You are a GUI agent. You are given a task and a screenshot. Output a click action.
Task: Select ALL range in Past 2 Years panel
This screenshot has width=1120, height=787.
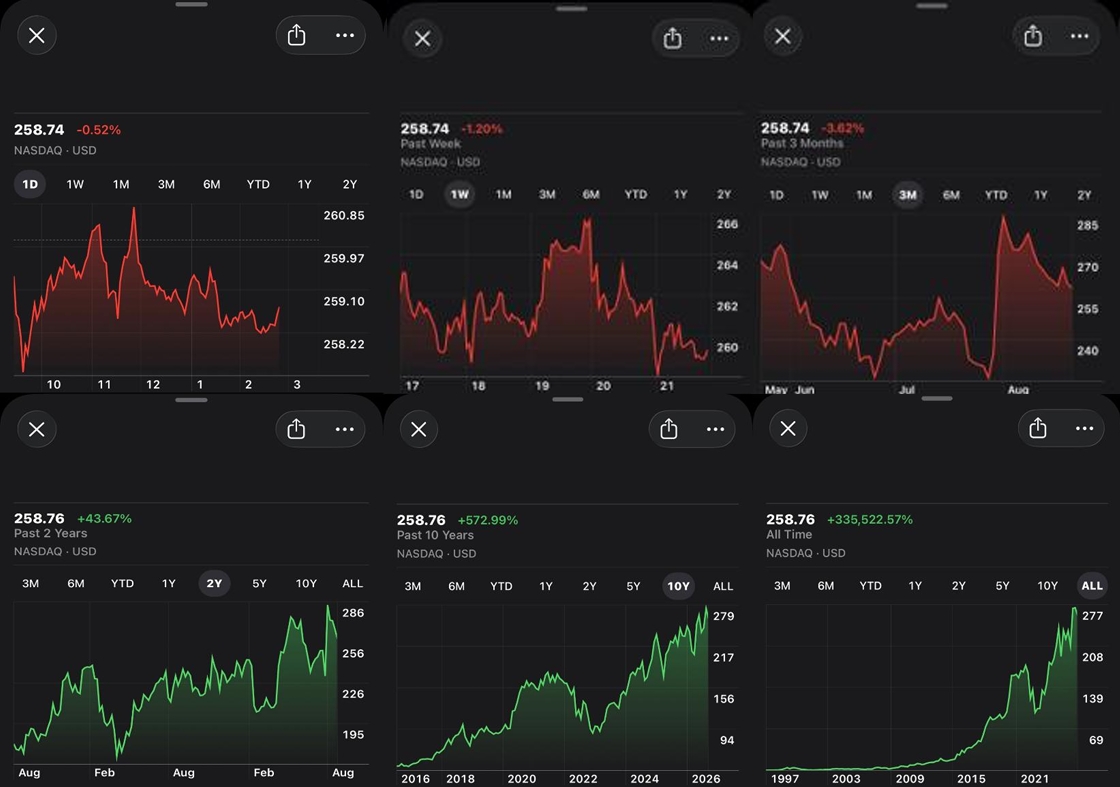click(x=352, y=583)
